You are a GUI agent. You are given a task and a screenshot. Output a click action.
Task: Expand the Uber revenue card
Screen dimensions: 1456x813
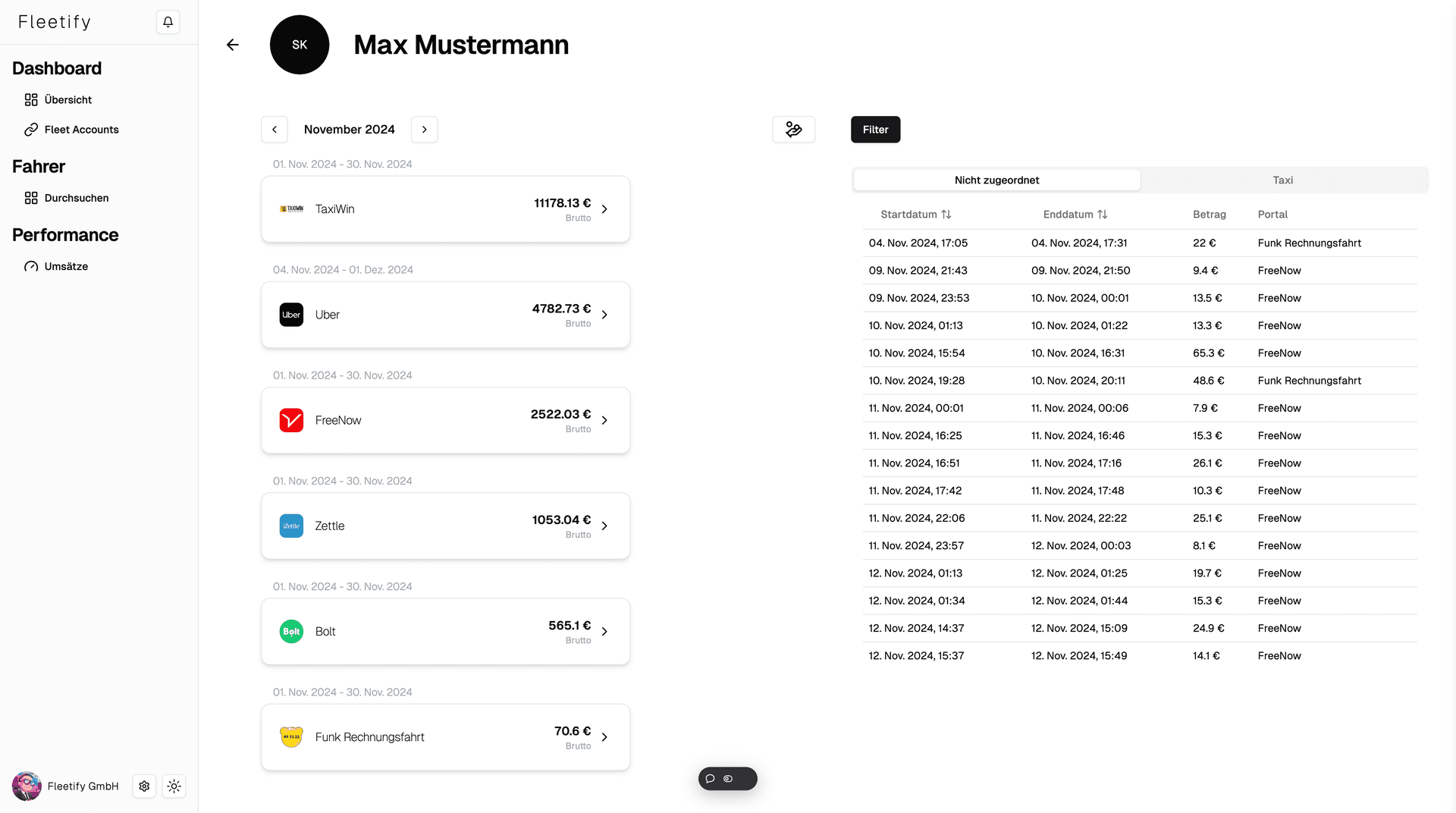pyautogui.click(x=604, y=315)
